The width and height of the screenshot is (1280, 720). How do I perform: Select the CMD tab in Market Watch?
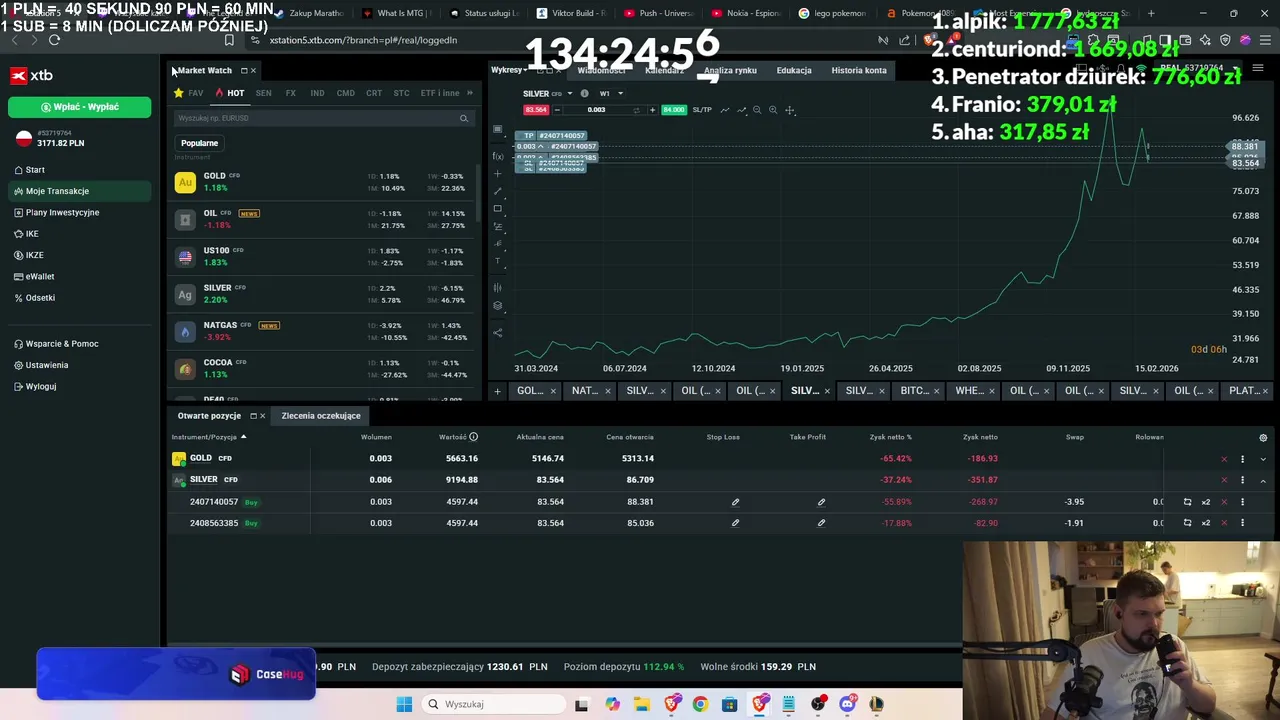345,93
